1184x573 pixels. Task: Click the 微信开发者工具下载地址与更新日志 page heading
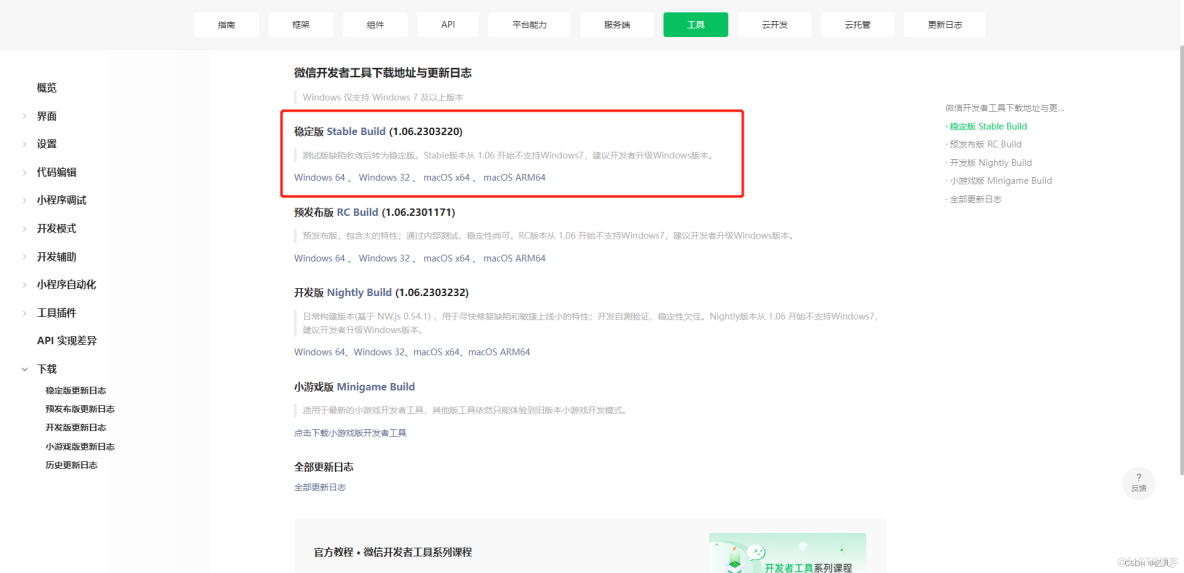tap(383, 72)
